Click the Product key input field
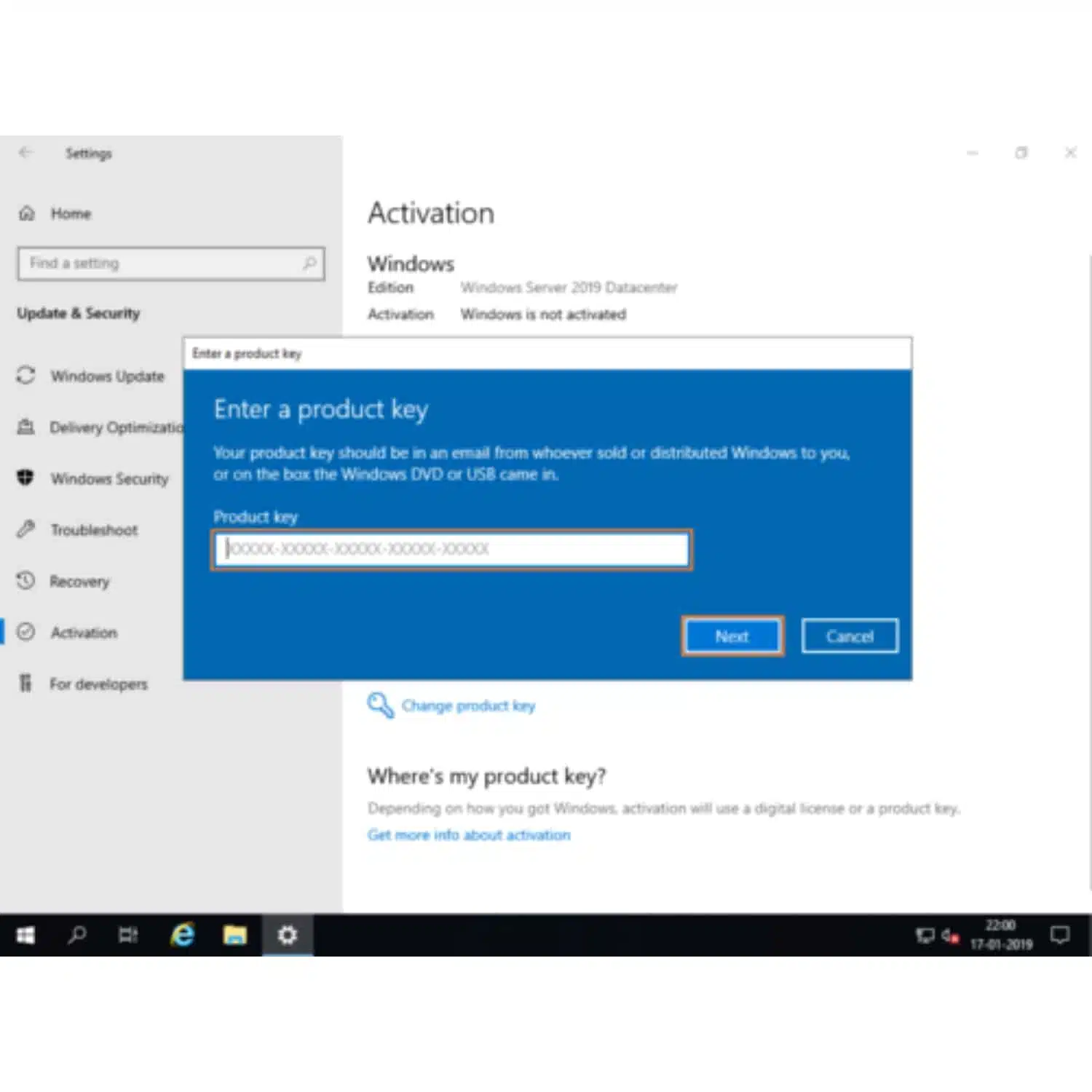 coord(451,550)
